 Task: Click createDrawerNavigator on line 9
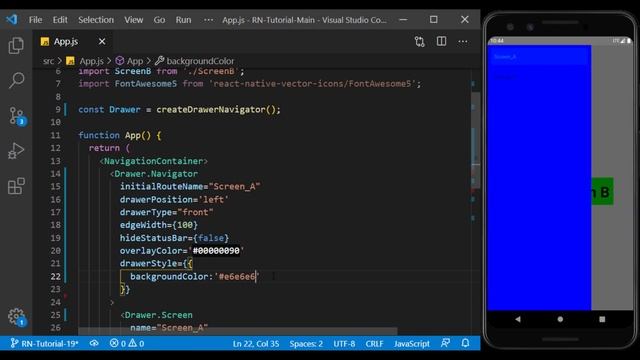pyautogui.click(x=211, y=109)
